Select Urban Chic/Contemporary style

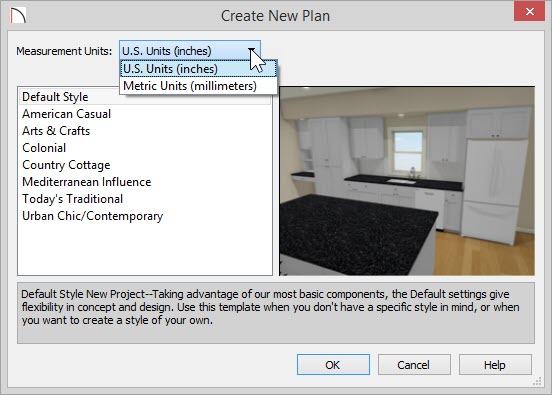point(145,216)
